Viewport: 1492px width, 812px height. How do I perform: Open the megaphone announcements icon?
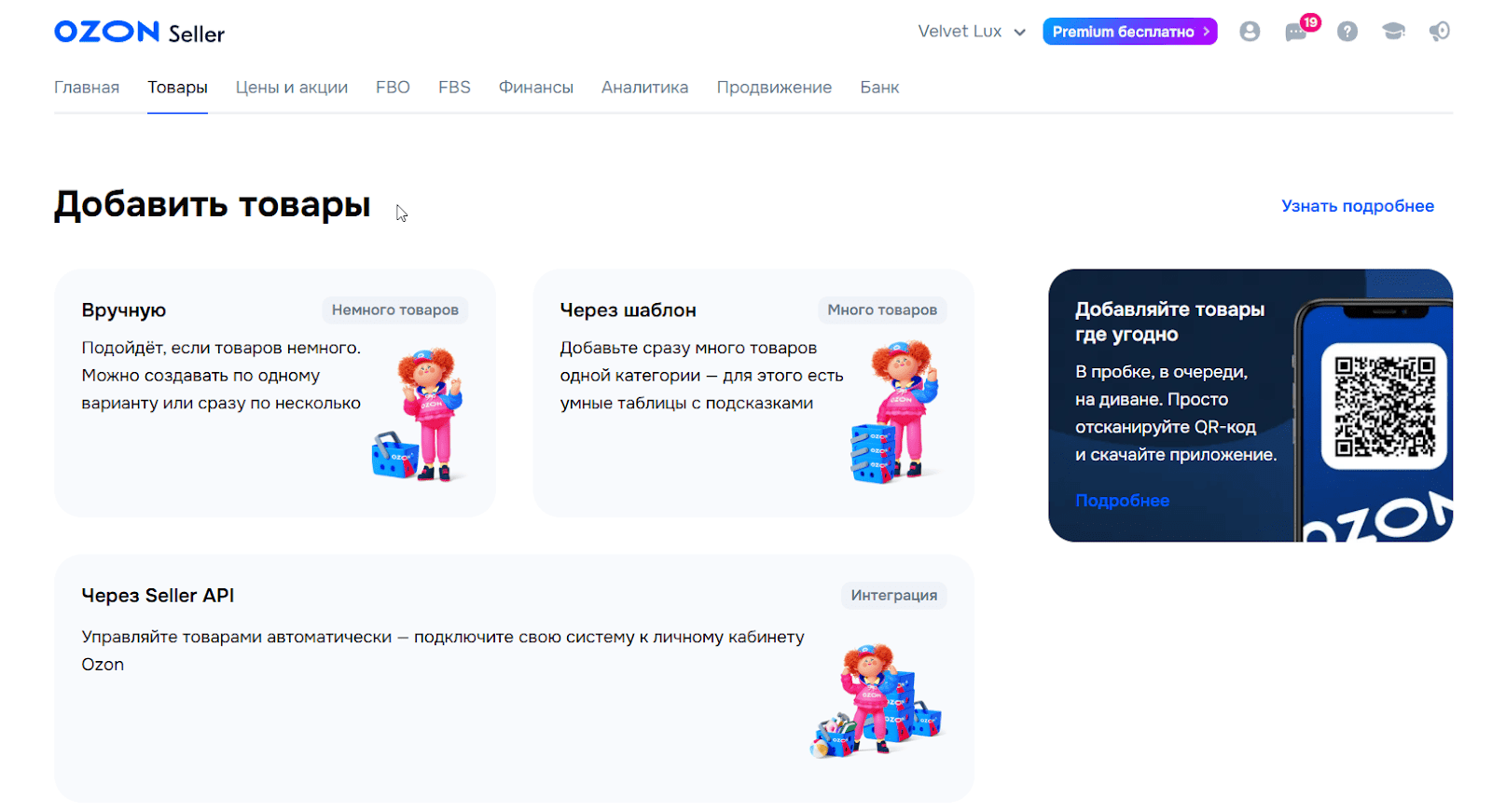1440,32
